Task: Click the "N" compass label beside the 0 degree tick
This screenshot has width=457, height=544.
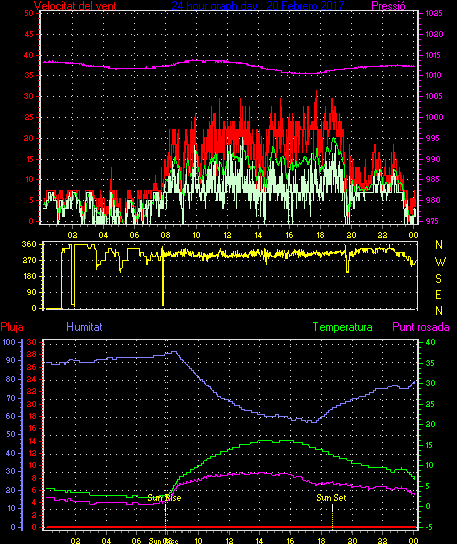Action: 439,311
